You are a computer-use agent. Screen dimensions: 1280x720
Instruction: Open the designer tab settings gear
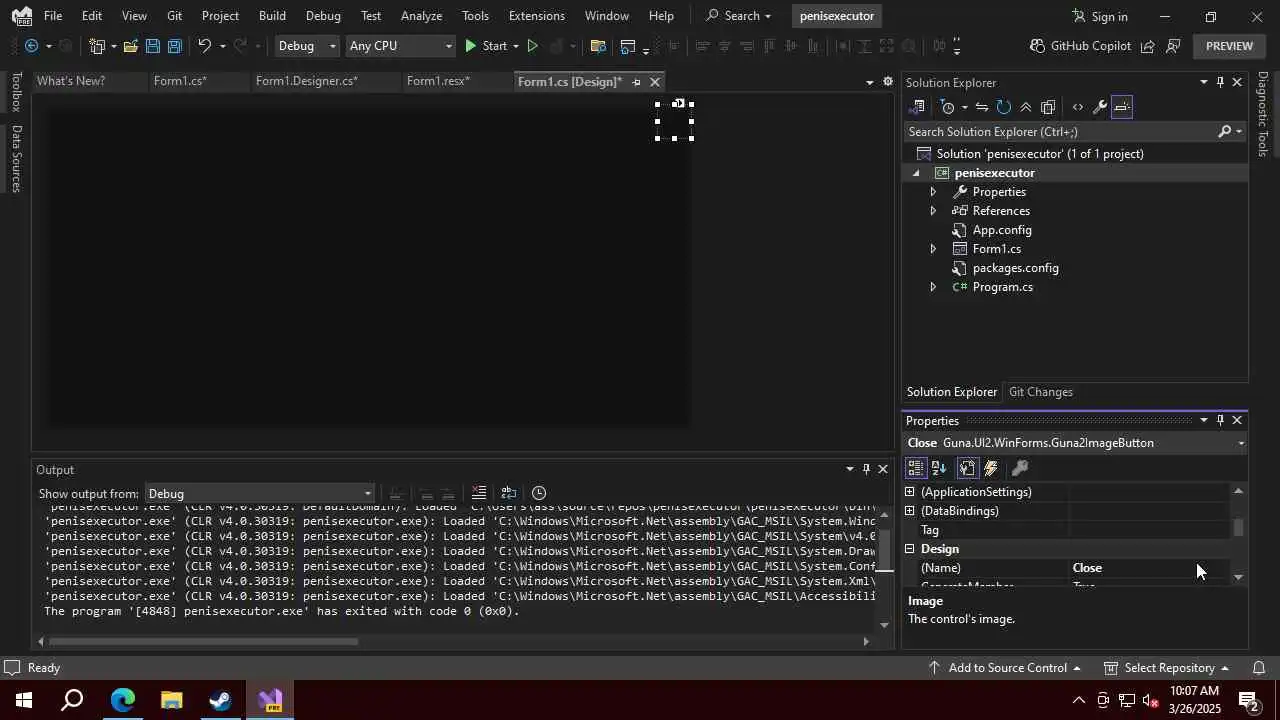click(x=887, y=82)
